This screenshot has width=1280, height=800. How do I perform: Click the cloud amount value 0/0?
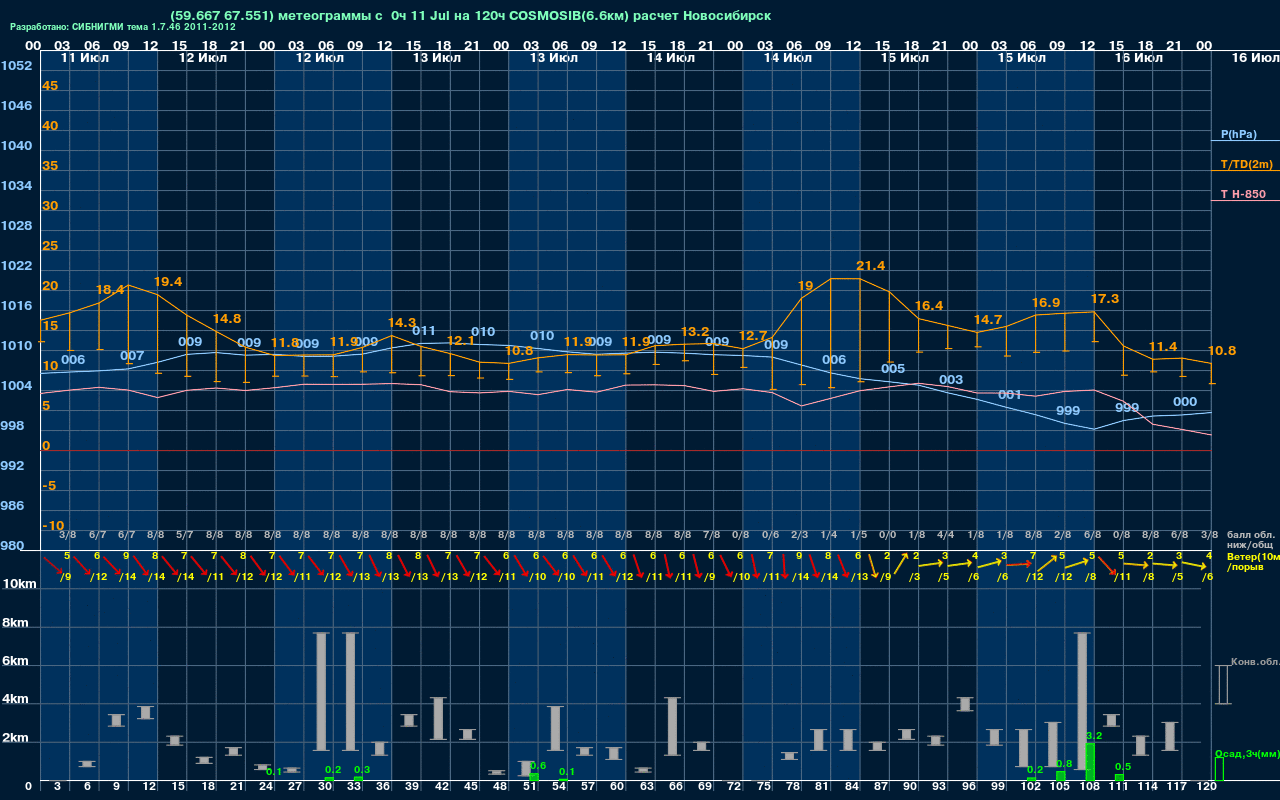885,536
